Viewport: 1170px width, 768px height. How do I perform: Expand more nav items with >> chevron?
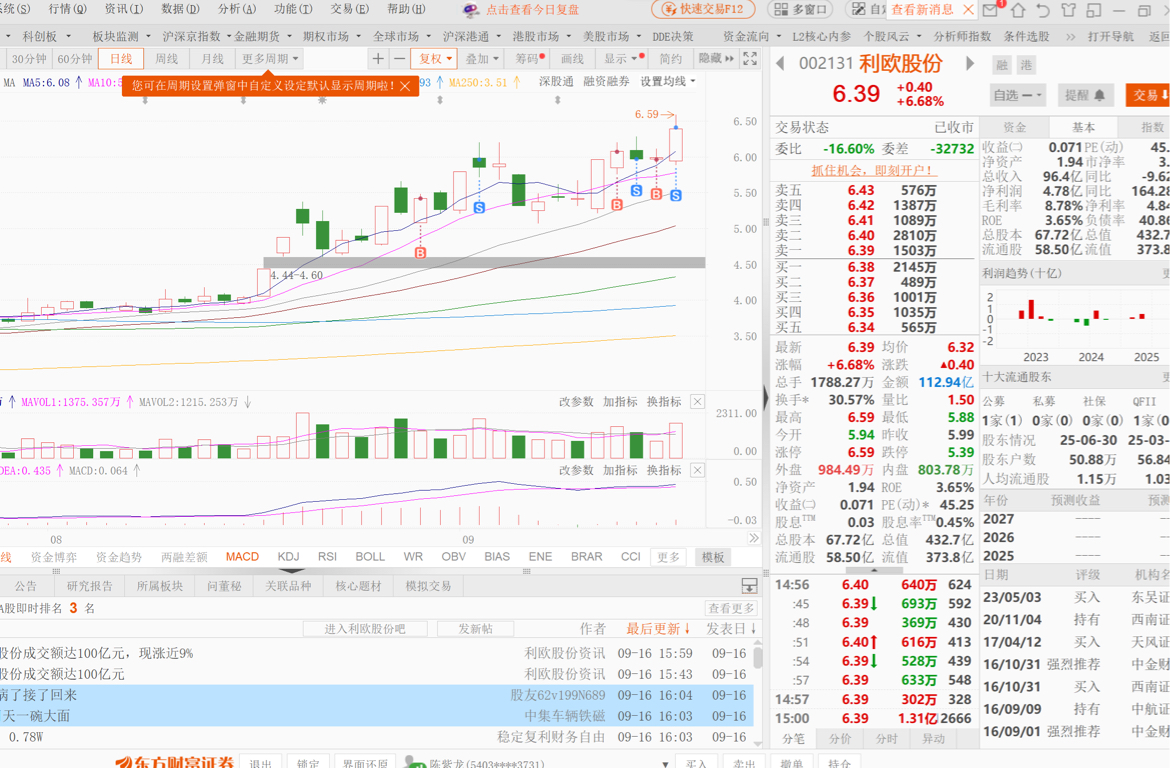click(1071, 37)
